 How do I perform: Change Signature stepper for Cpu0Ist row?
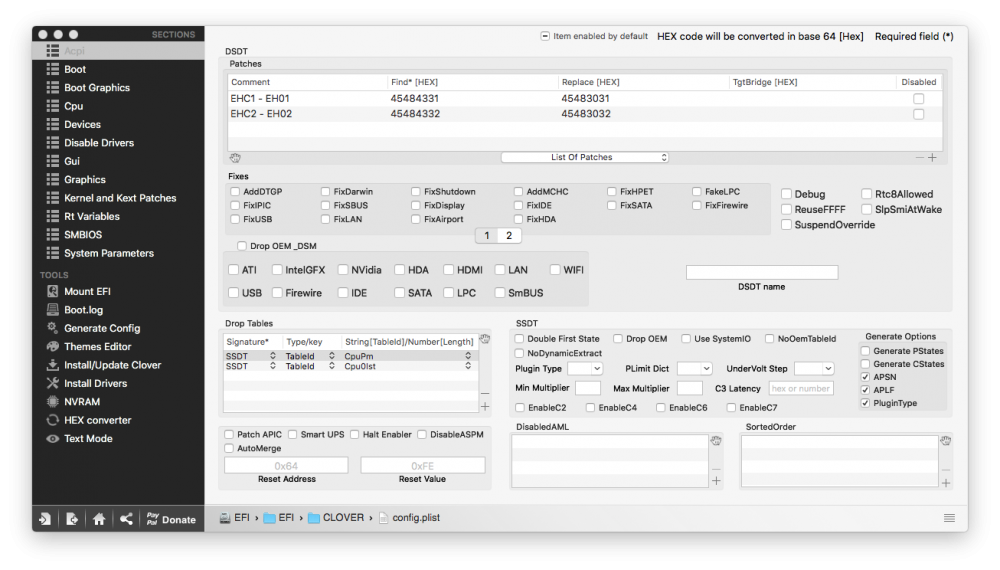[272, 367]
